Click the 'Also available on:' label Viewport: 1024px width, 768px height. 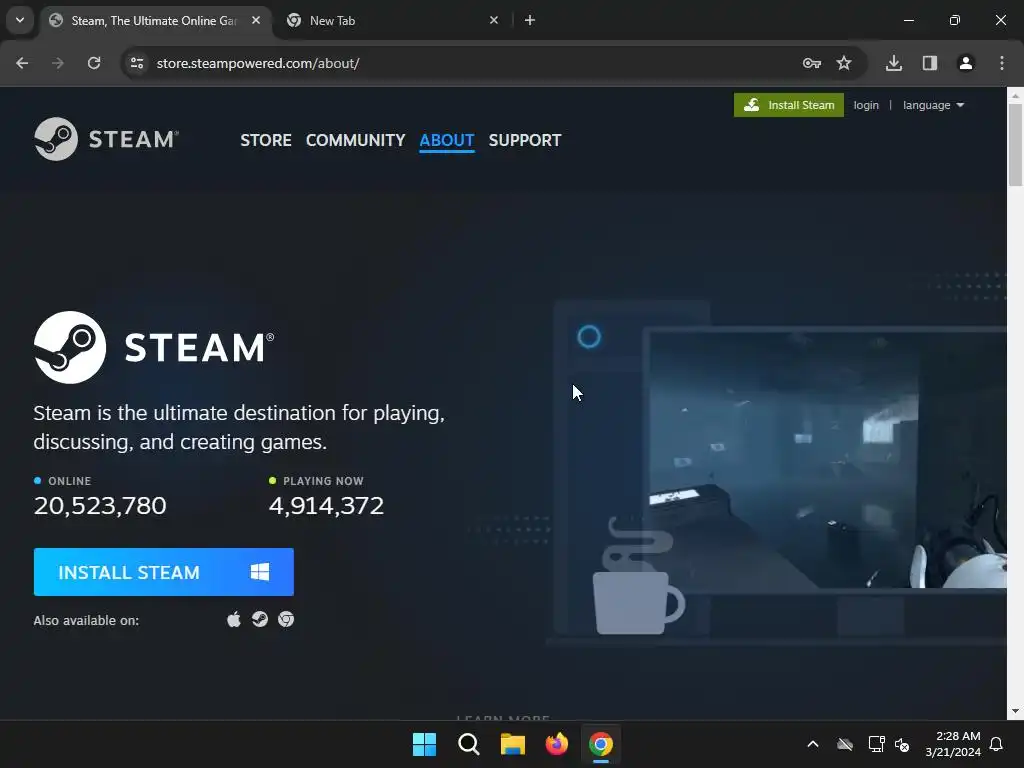[x=86, y=620]
